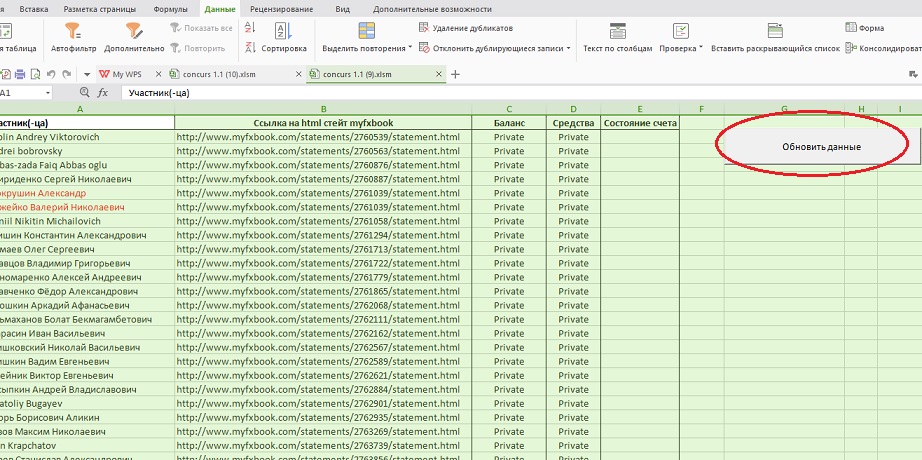Click the Проверка validation icon
Screen dimensions: 922x460
[x=681, y=31]
